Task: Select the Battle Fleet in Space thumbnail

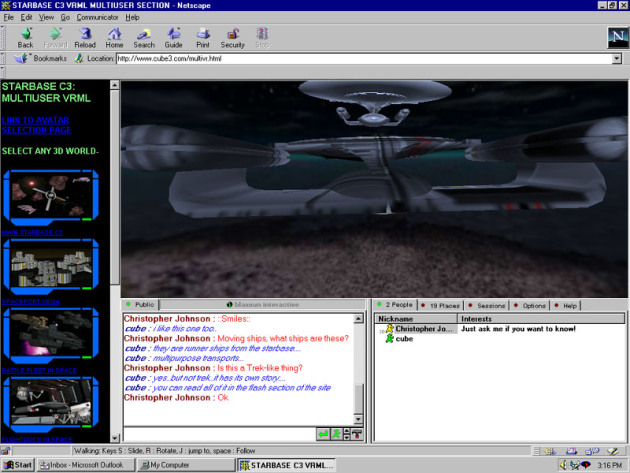Action: point(51,335)
